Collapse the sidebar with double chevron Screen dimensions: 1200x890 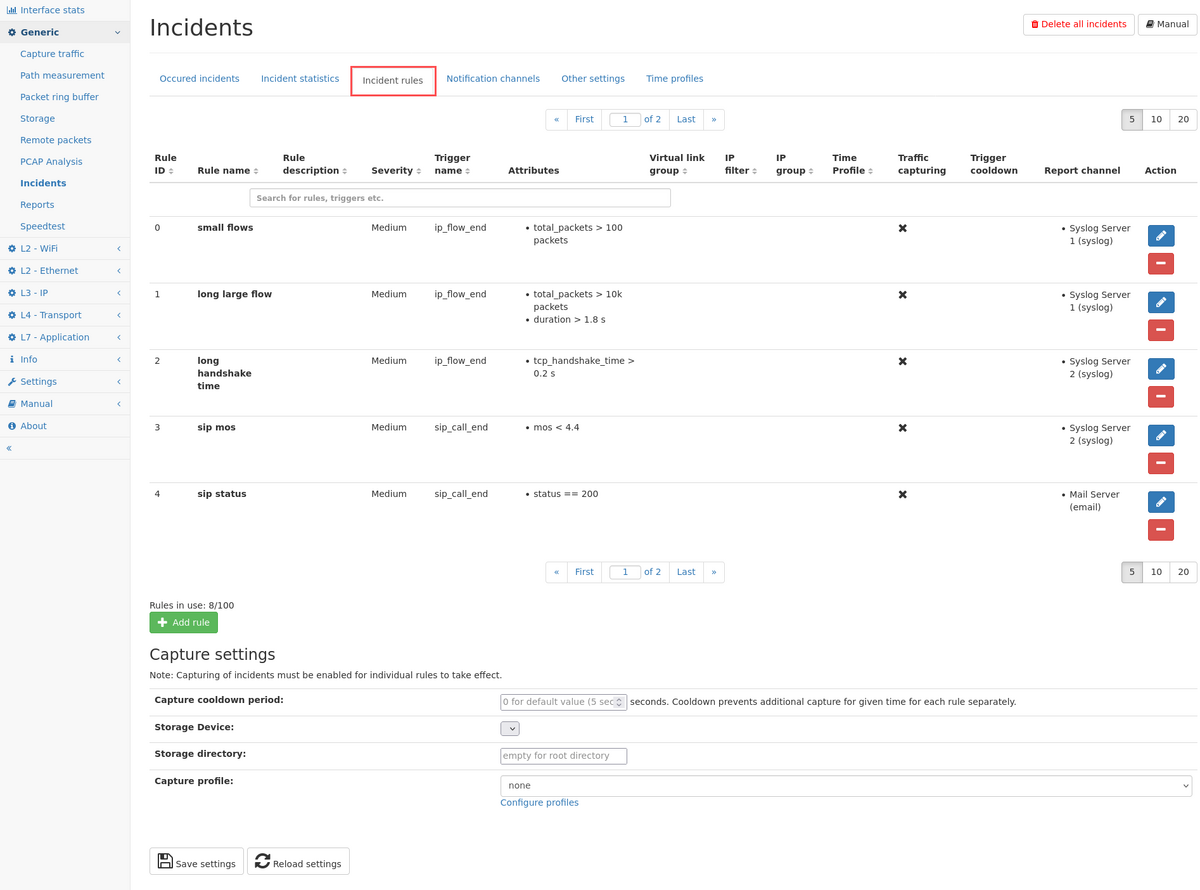(9, 449)
